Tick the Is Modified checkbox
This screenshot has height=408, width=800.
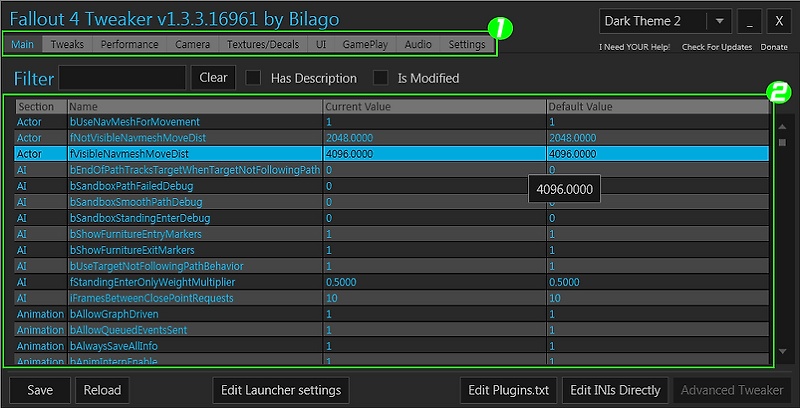381,78
